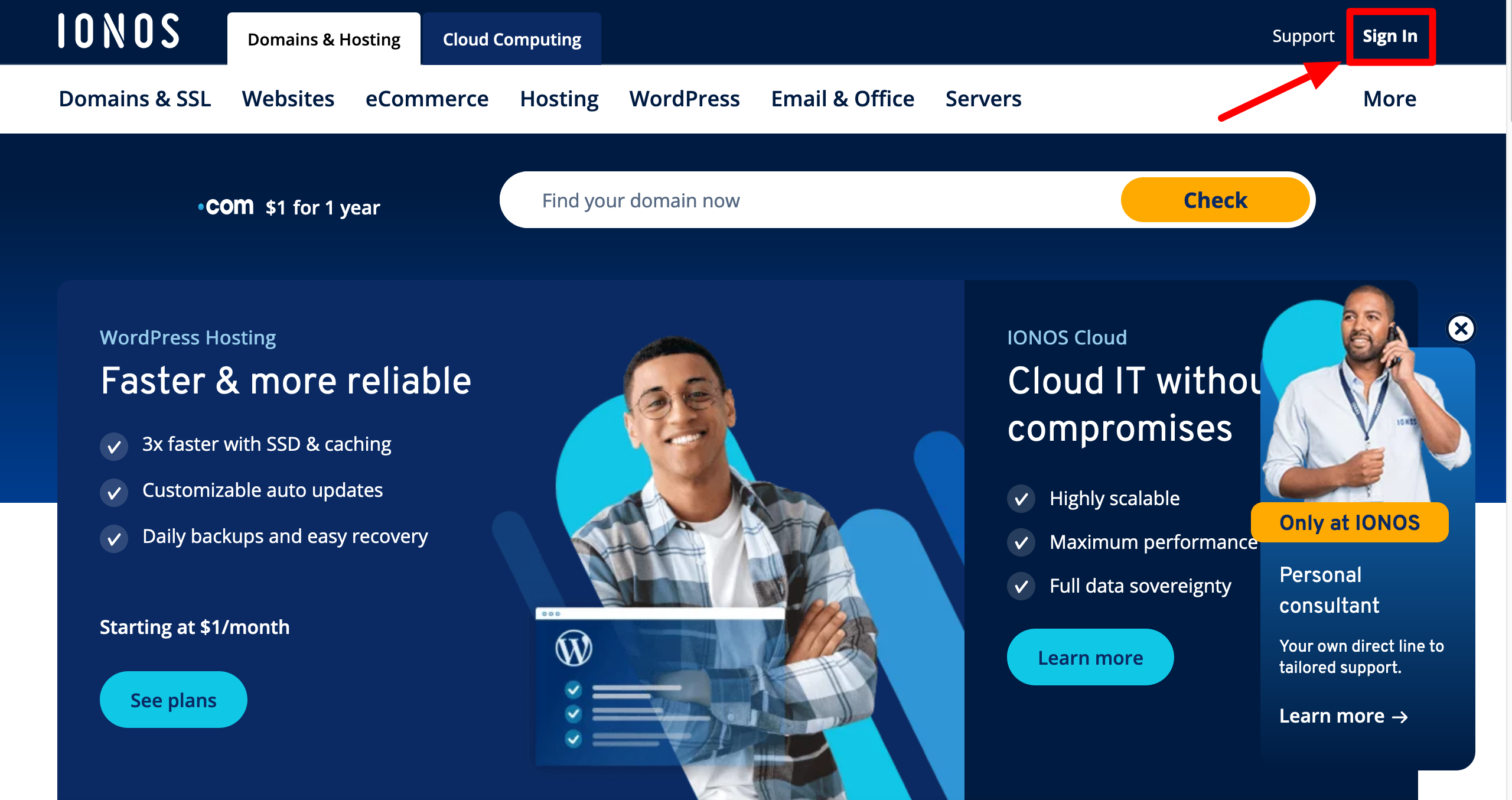Click the Daily backups and easy recovery text

click(285, 536)
